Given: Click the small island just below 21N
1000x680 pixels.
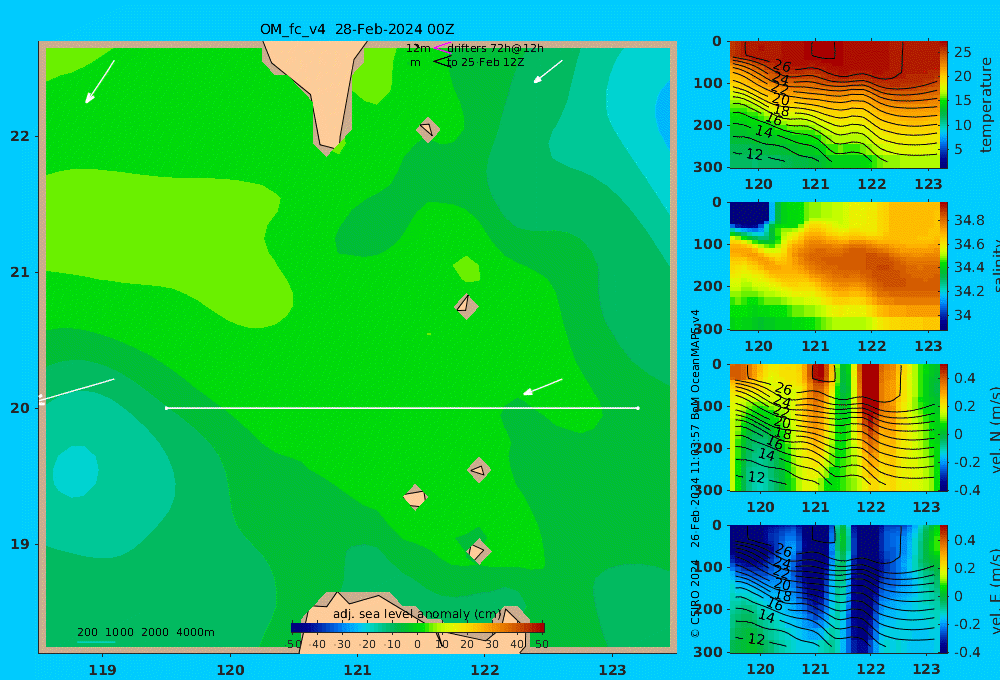Looking at the screenshot, I should [x=466, y=306].
